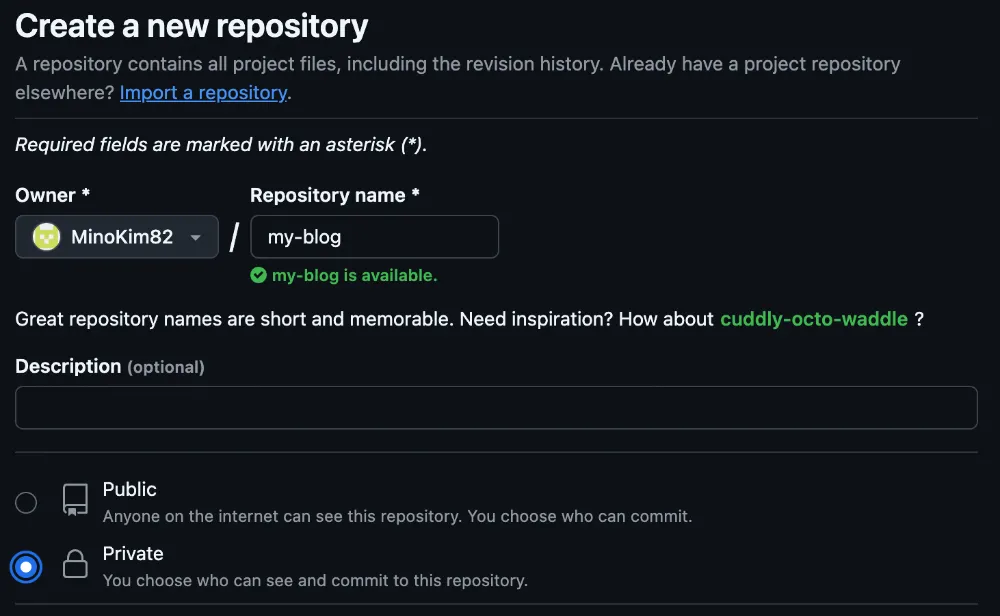Screen dimensions: 1000x616
Task: Click the slash separator between owner and name
Action: point(234,237)
